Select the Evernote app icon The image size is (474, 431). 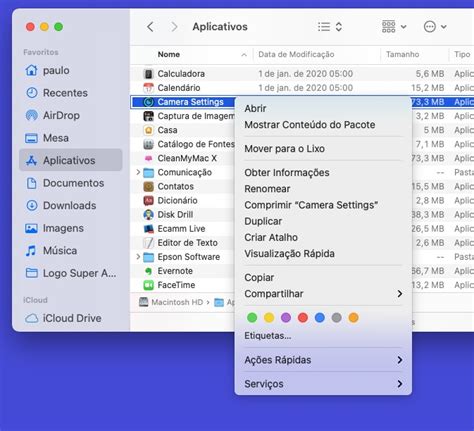pos(148,271)
